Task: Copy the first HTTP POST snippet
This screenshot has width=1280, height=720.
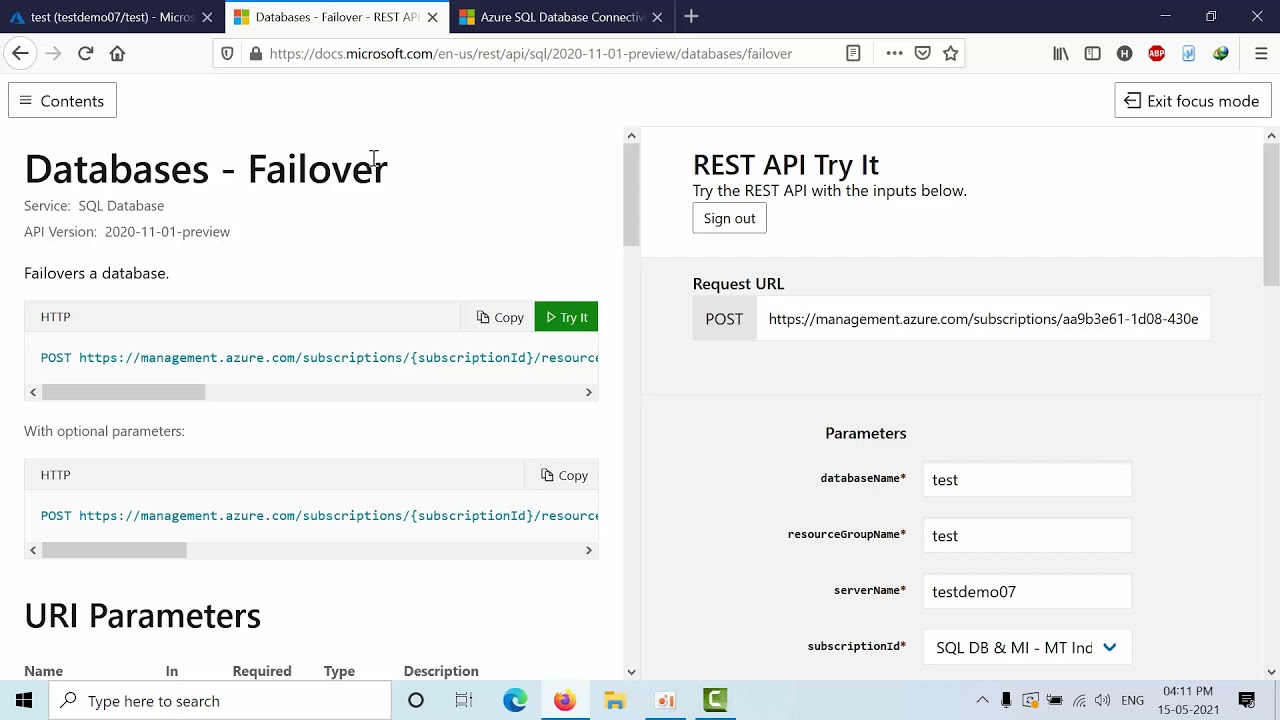Action: 500,317
